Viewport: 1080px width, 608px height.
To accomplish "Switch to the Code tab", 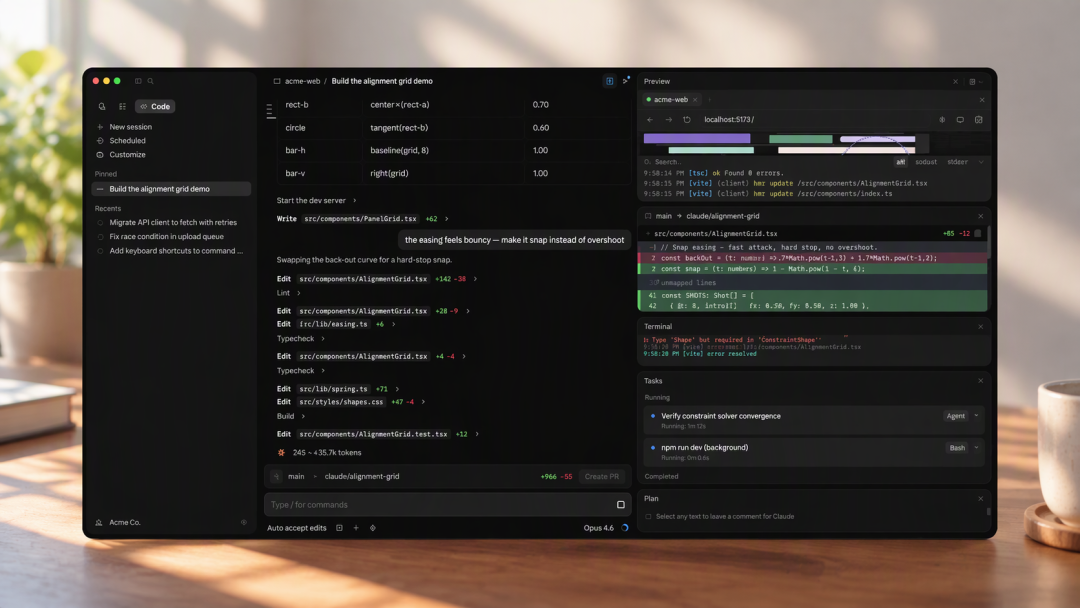I will [x=155, y=107].
